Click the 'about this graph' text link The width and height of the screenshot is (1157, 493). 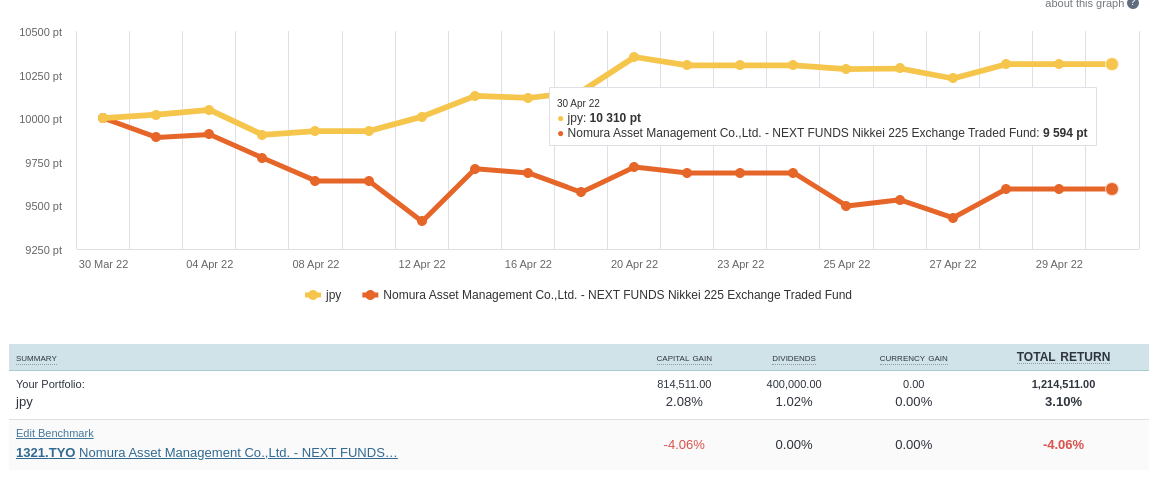click(1084, 4)
